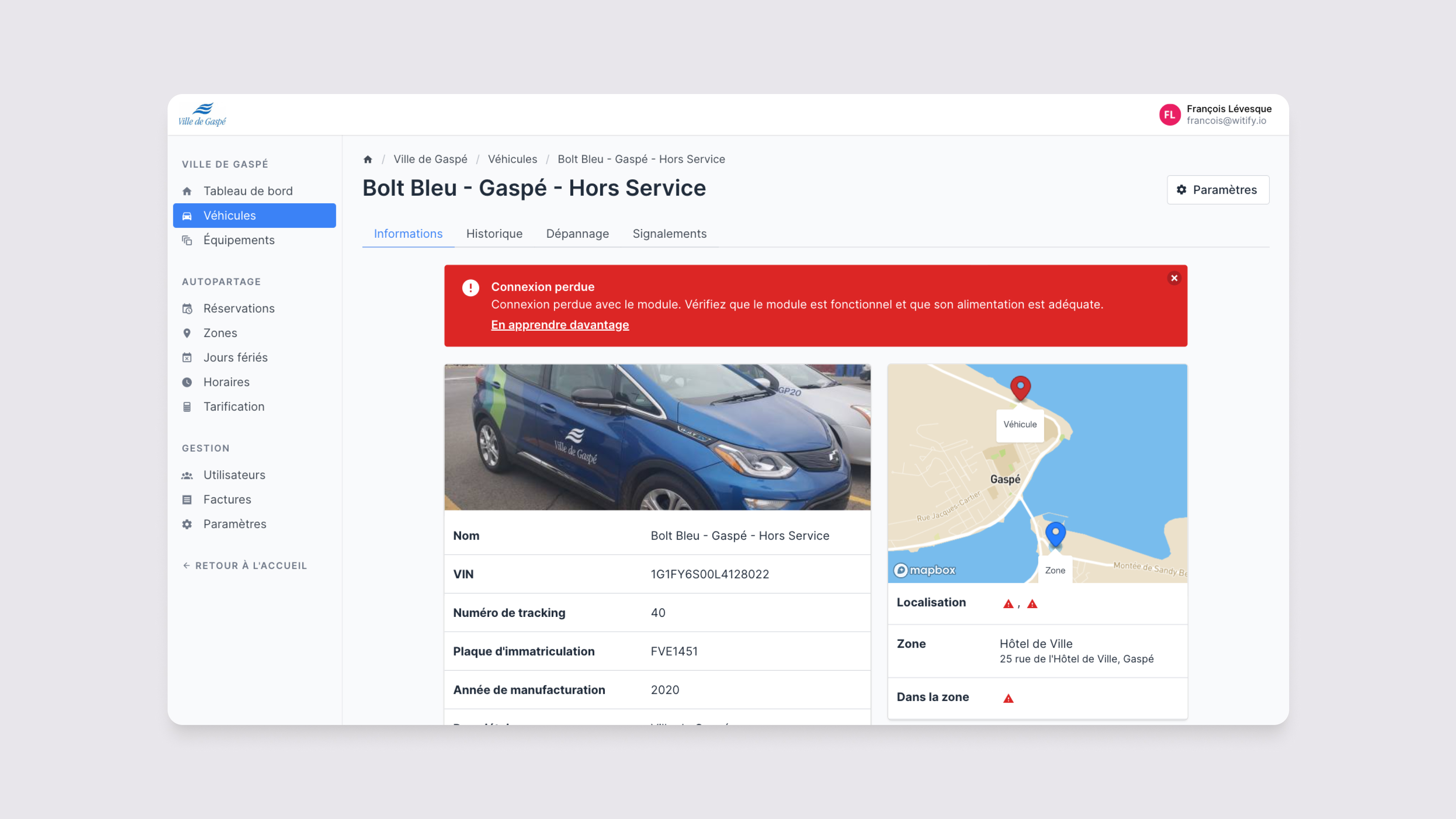Click Retour à l'accueil in the sidebar
Image resolution: width=1456 pixels, height=819 pixels.
click(244, 565)
